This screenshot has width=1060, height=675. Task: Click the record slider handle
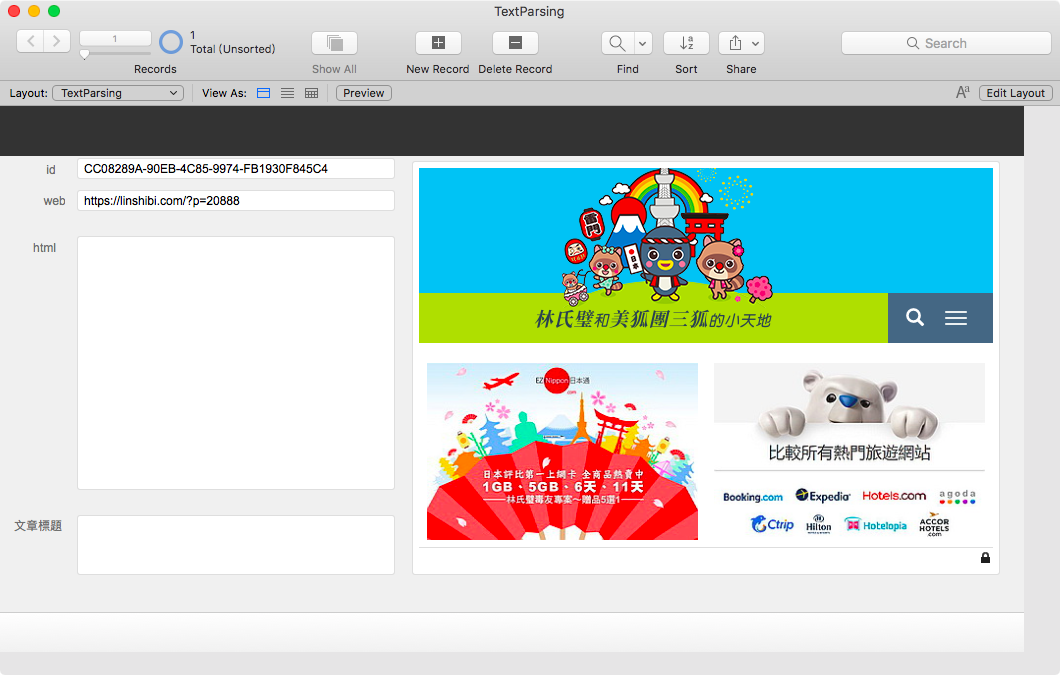pyautogui.click(x=85, y=55)
